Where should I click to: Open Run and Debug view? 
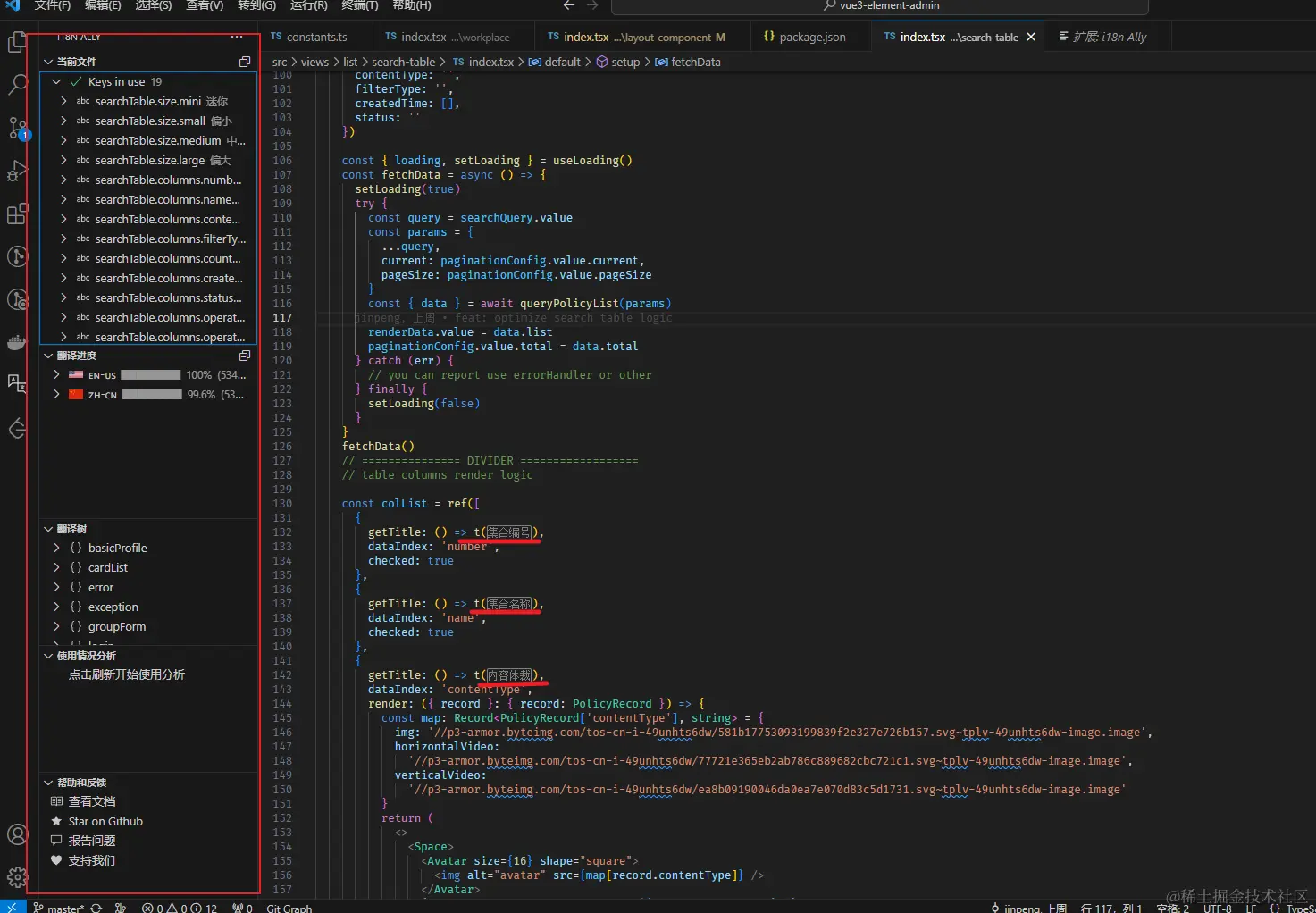click(x=16, y=171)
